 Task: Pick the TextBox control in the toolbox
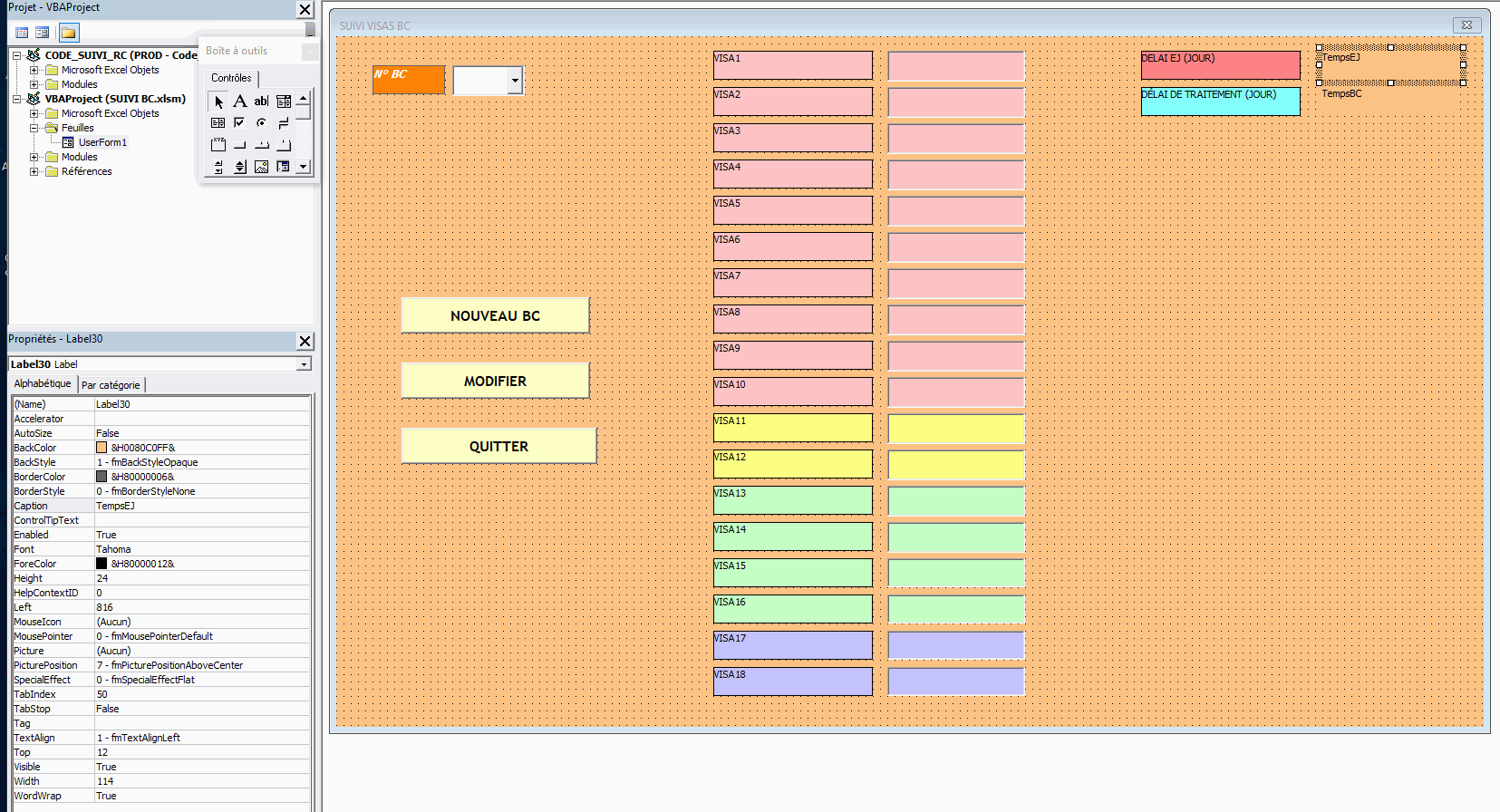[261, 101]
